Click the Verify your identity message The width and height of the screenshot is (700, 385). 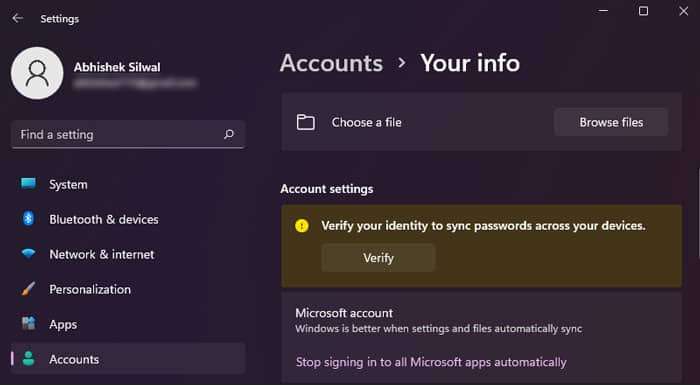point(483,226)
